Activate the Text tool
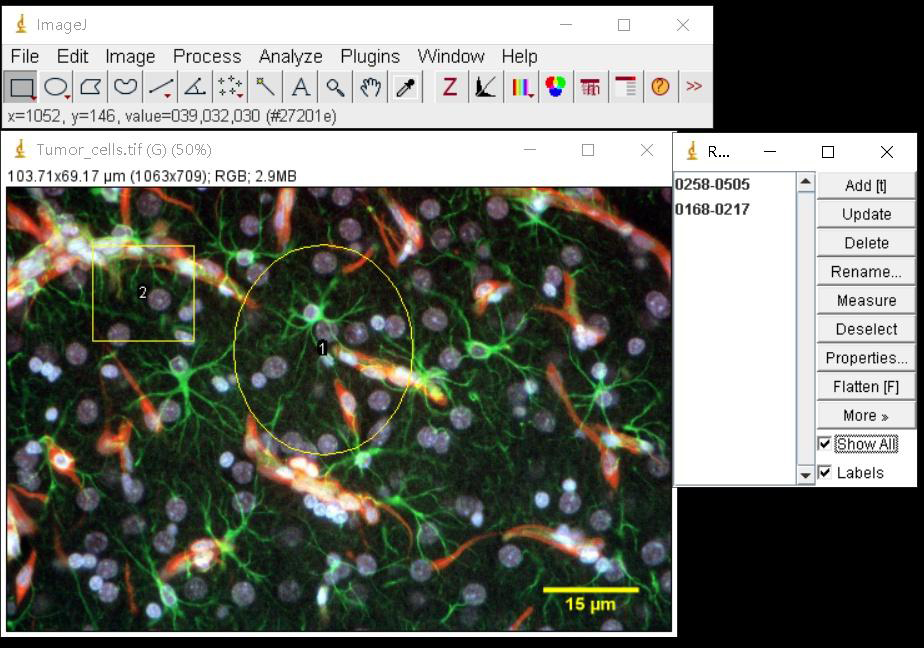 coord(300,88)
